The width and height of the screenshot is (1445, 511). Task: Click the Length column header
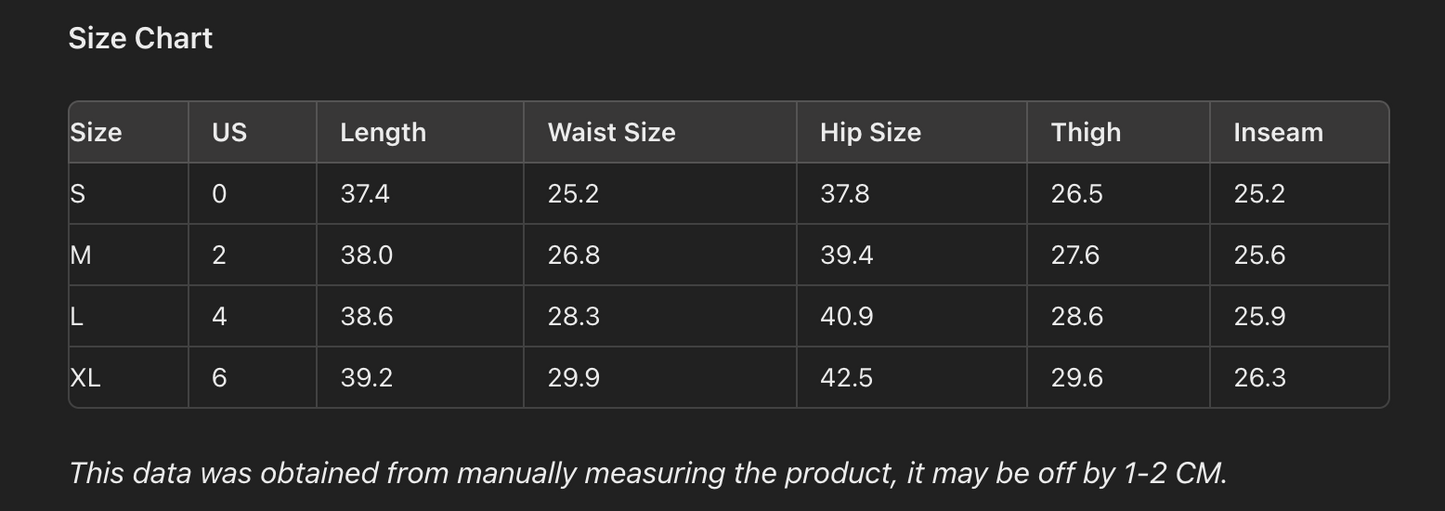point(383,133)
